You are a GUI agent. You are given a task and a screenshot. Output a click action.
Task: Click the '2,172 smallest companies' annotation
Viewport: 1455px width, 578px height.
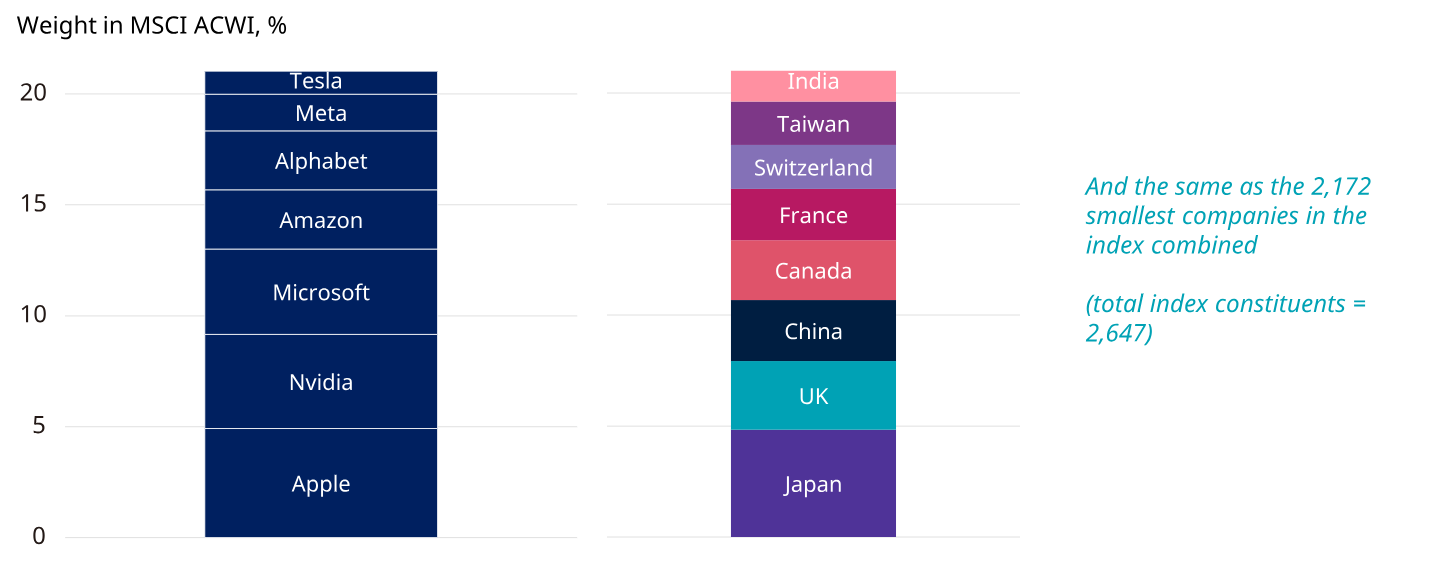[x=1227, y=215]
